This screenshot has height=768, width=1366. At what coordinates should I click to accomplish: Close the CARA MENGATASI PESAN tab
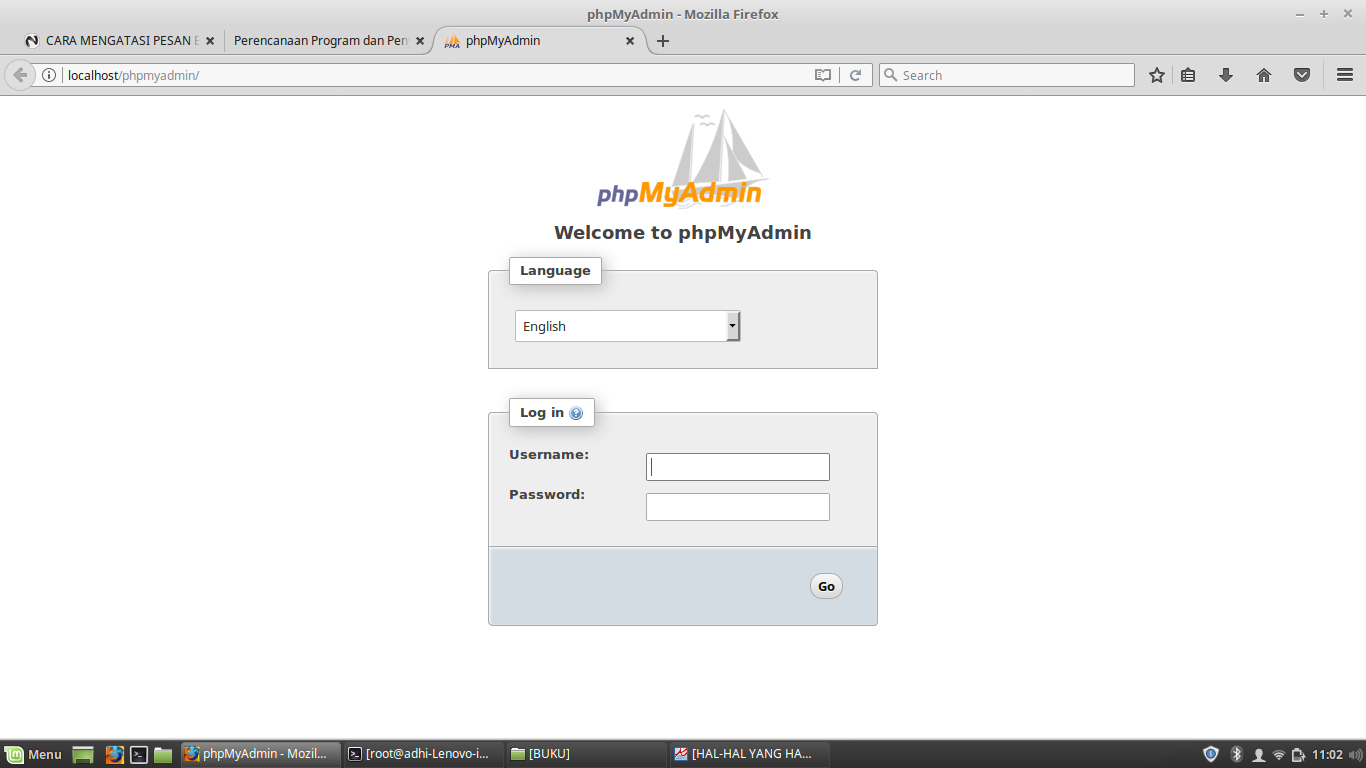pos(210,41)
